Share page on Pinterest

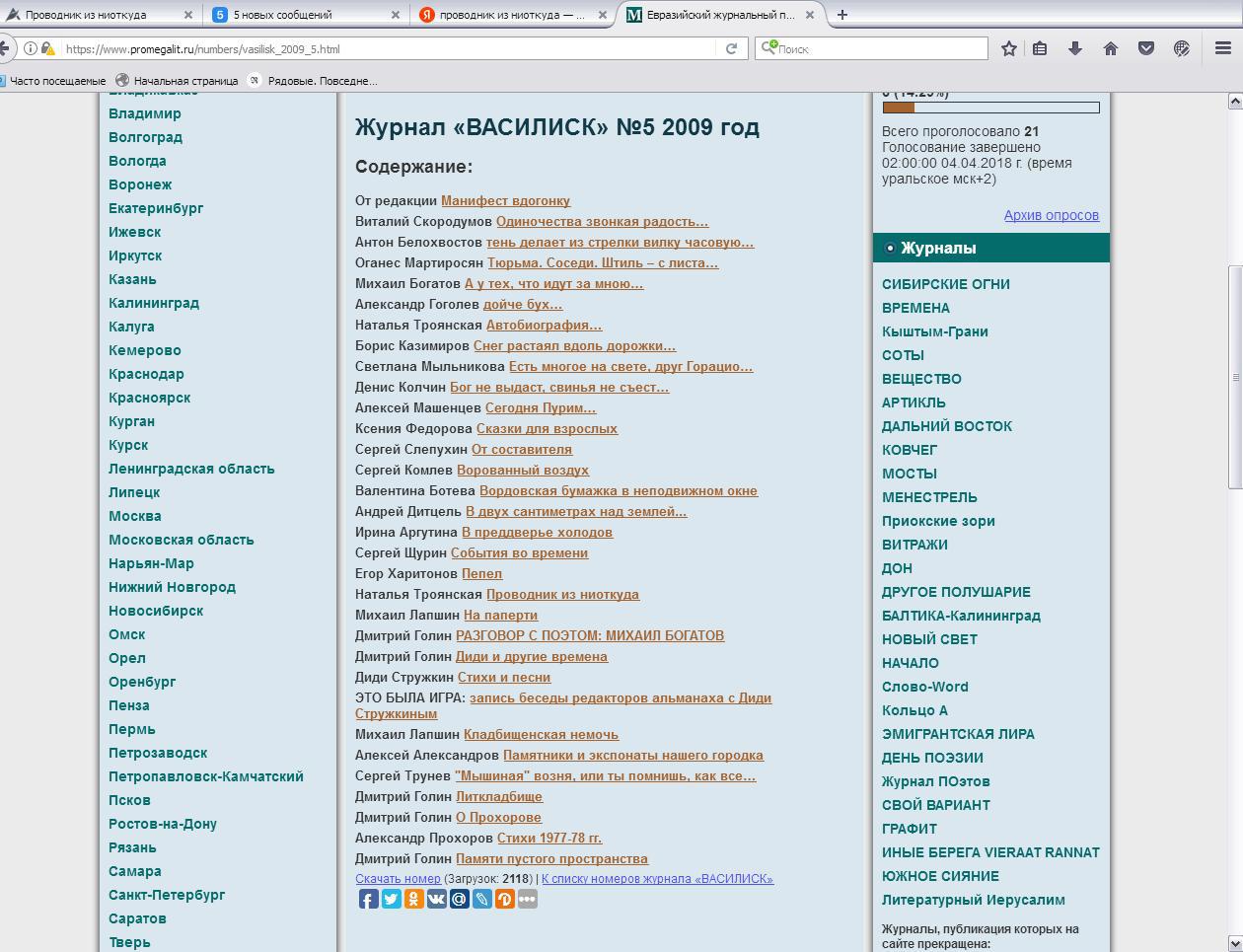504,899
